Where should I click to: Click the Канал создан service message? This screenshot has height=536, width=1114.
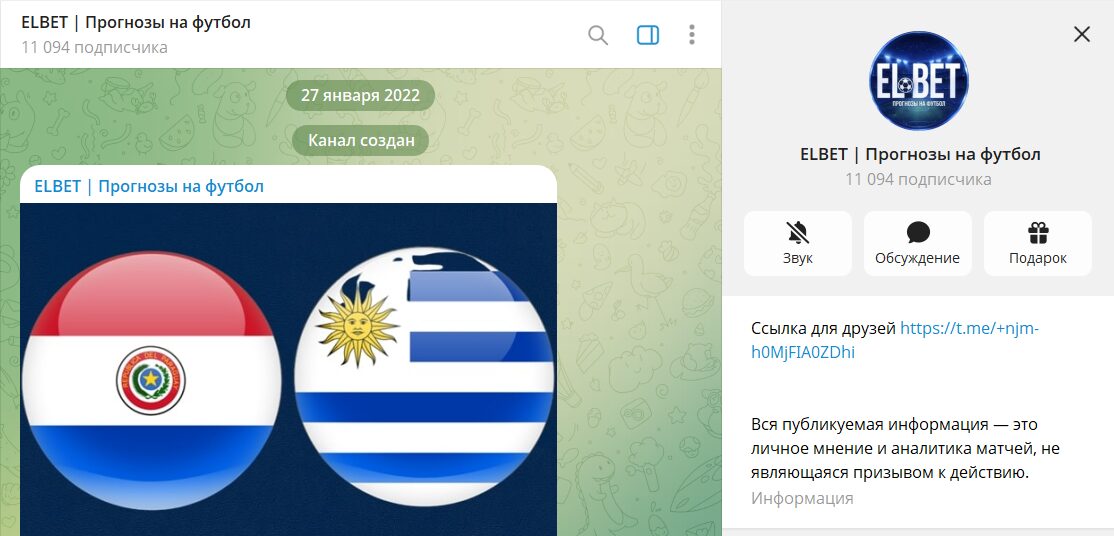click(x=361, y=140)
